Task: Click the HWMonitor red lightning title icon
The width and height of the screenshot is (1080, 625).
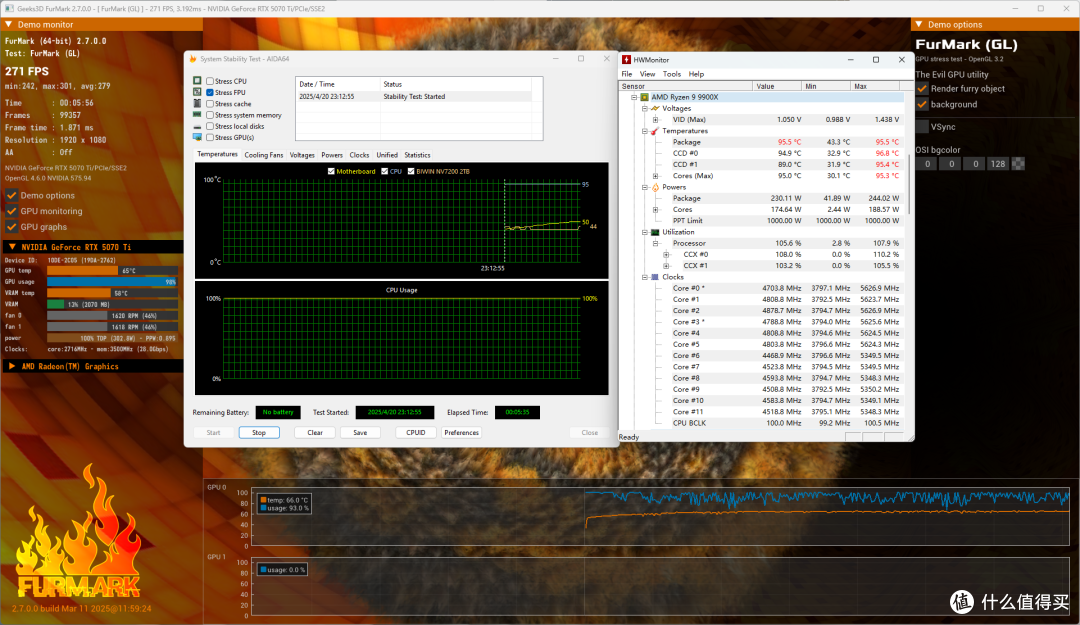Action: tap(626, 60)
